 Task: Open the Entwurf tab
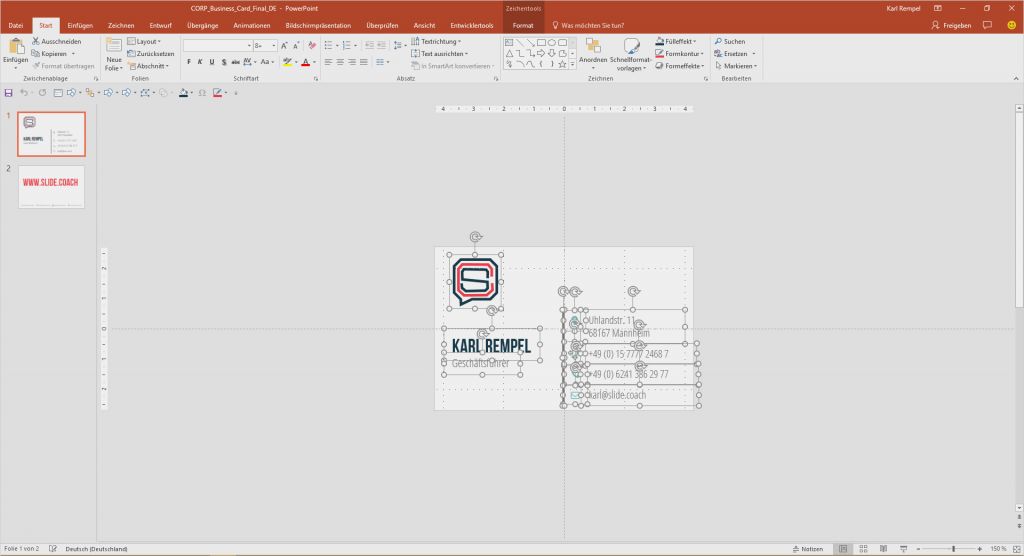click(160, 25)
